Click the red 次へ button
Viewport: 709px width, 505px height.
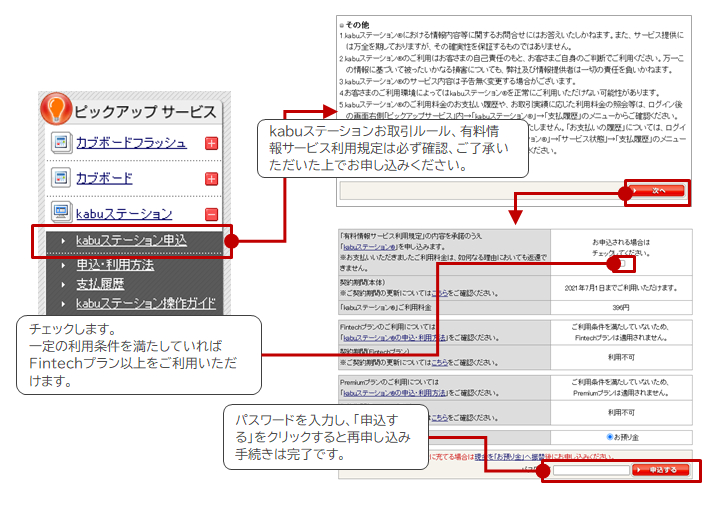click(657, 191)
